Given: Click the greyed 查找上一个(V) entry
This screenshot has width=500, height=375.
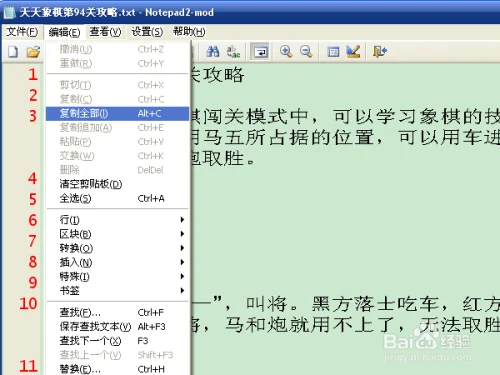Looking at the screenshot, I should (x=117, y=355).
